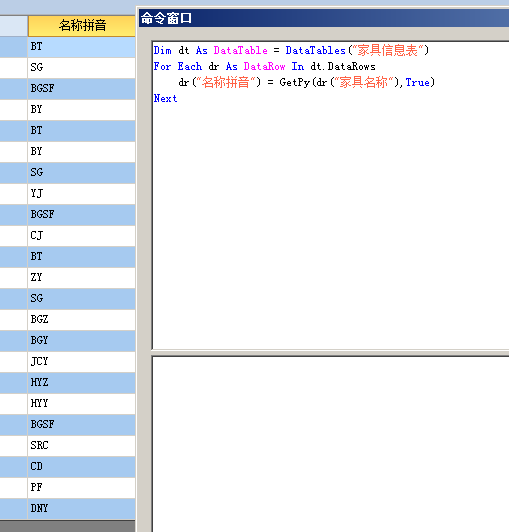Place cursor on GetPy in code
Viewport: 509px width, 532px height.
pos(295,82)
